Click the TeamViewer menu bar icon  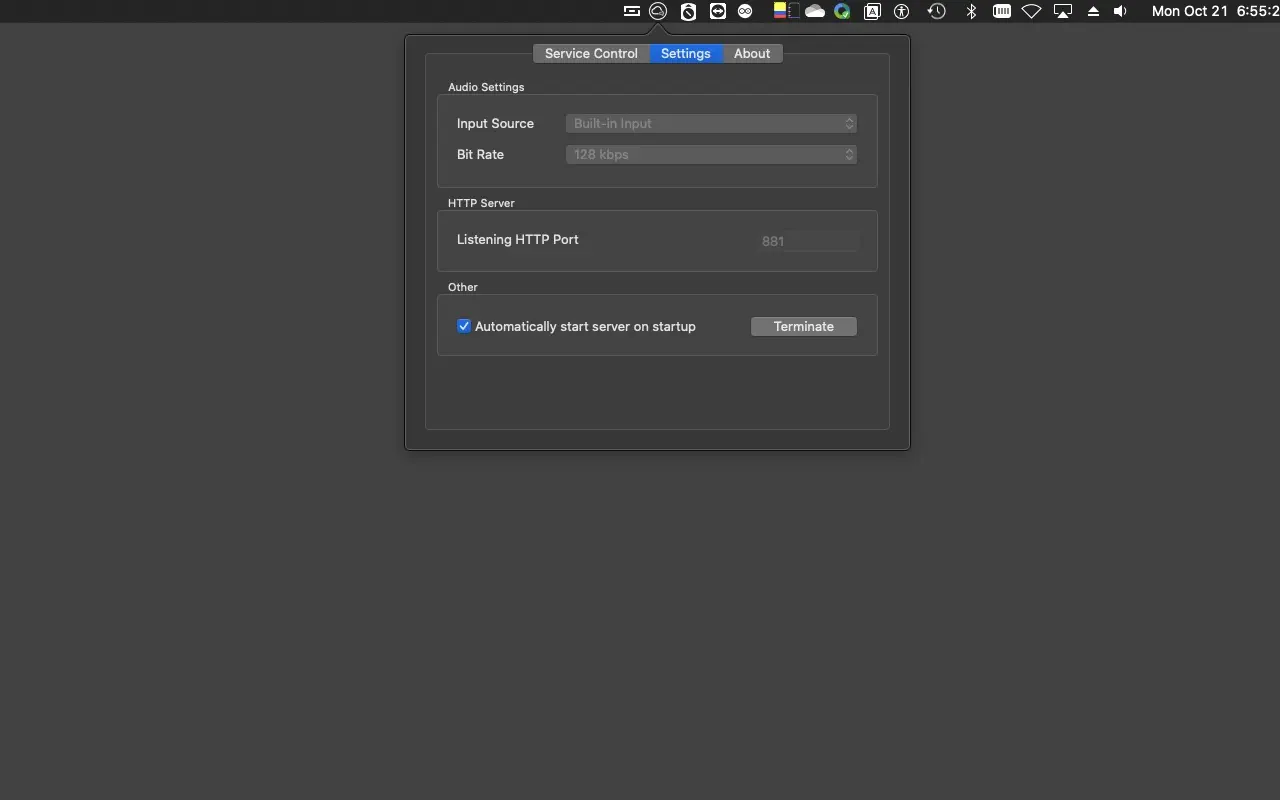click(716, 11)
